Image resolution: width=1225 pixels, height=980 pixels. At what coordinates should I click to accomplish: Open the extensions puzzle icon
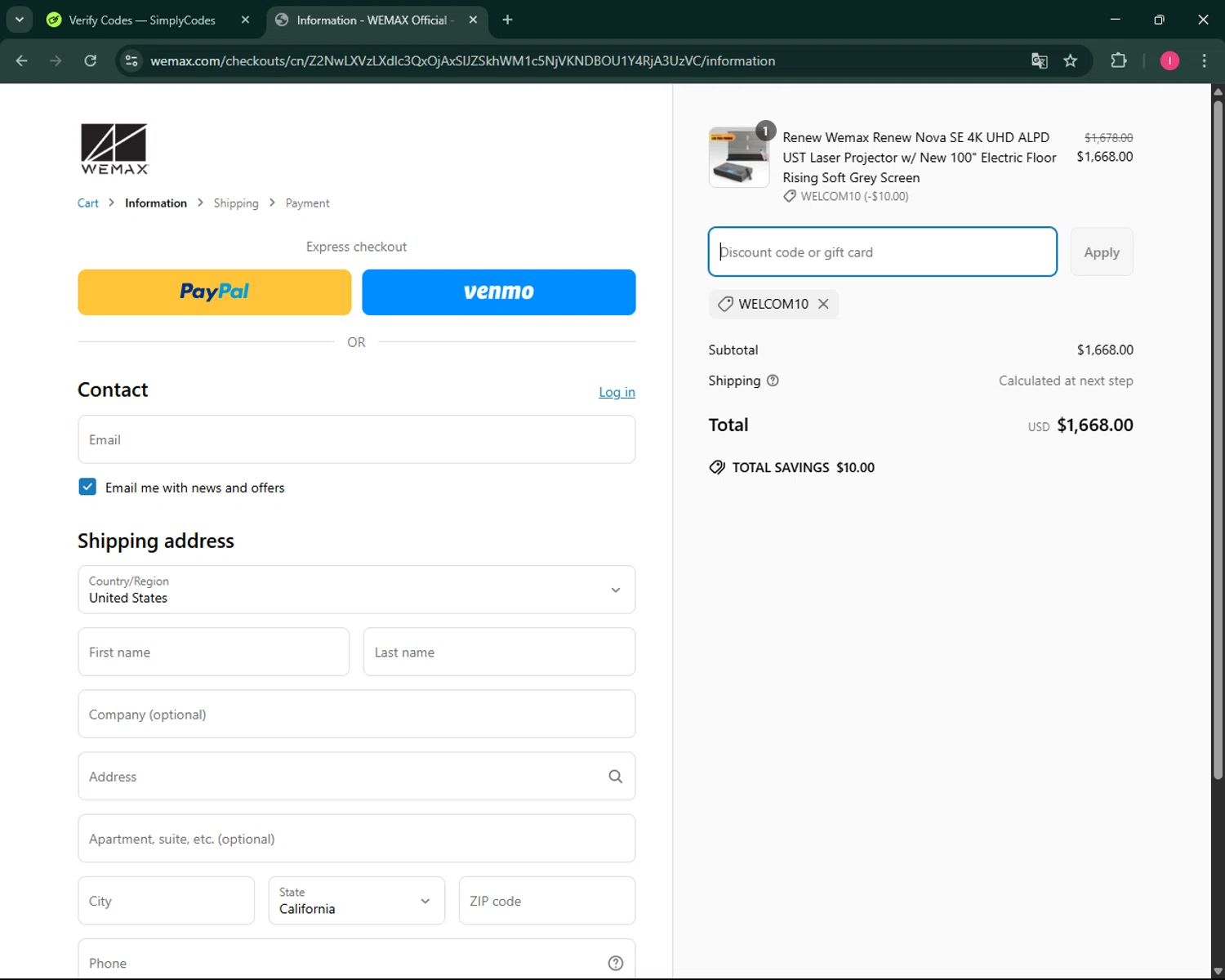coord(1119,60)
